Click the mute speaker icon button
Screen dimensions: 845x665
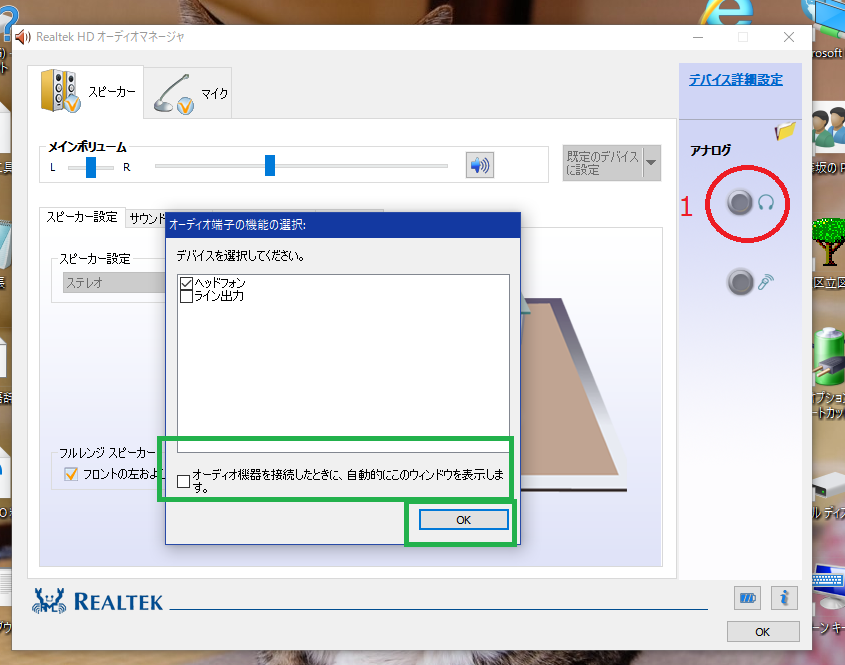[x=480, y=165]
